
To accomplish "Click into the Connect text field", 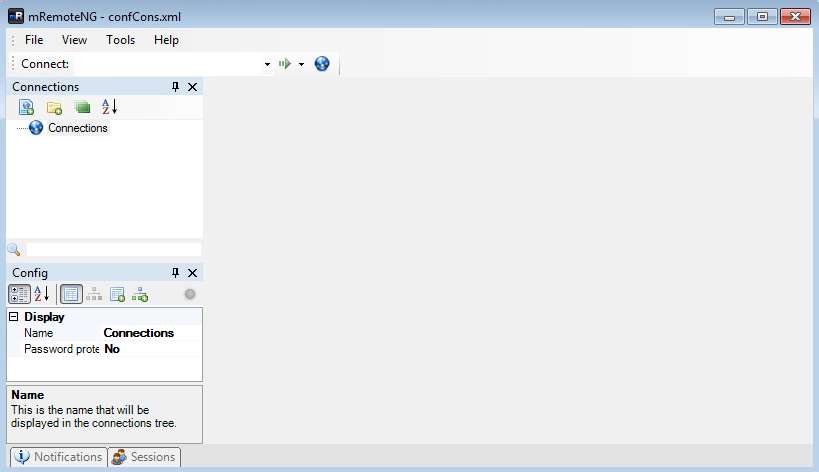I will (168, 64).
